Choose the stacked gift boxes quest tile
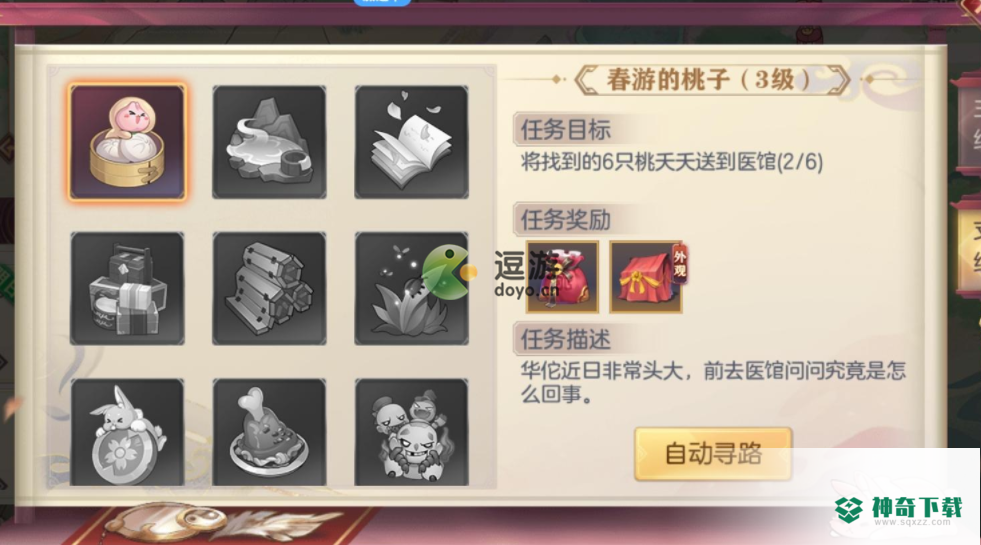Viewport: 981px width, 545px height. click(x=128, y=288)
